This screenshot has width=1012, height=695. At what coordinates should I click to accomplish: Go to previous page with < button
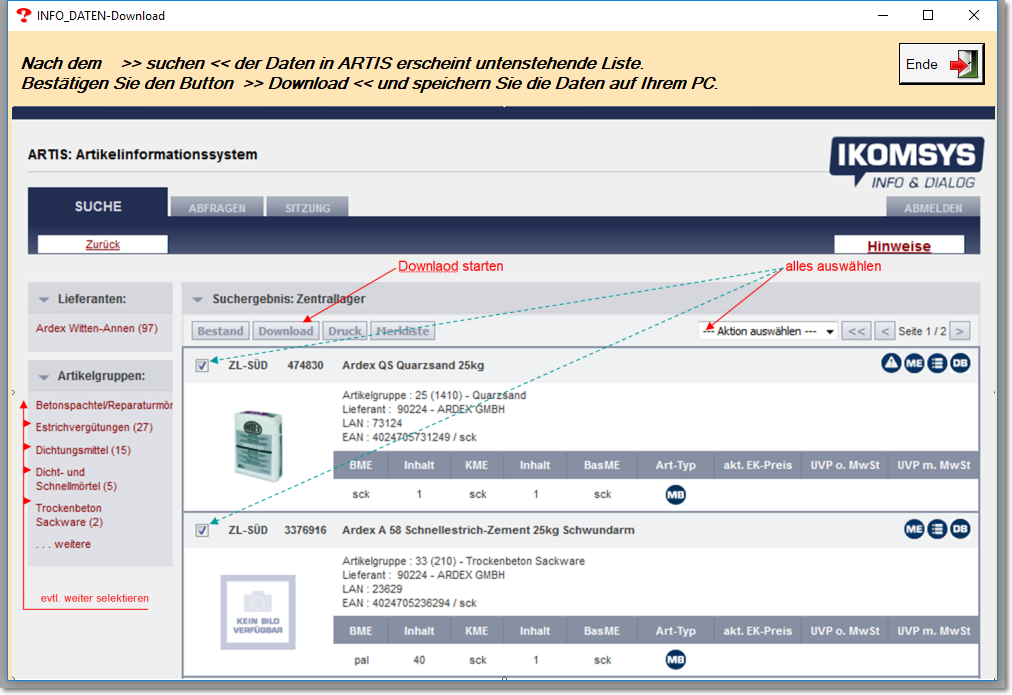pos(885,331)
